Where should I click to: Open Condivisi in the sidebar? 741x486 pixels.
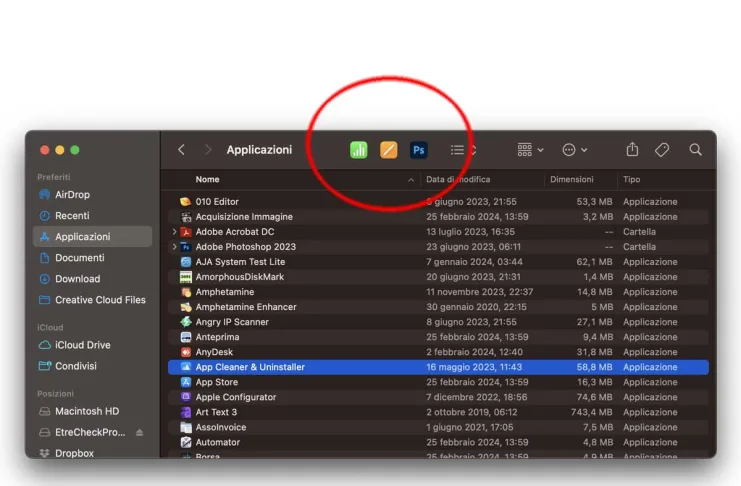coord(93,366)
